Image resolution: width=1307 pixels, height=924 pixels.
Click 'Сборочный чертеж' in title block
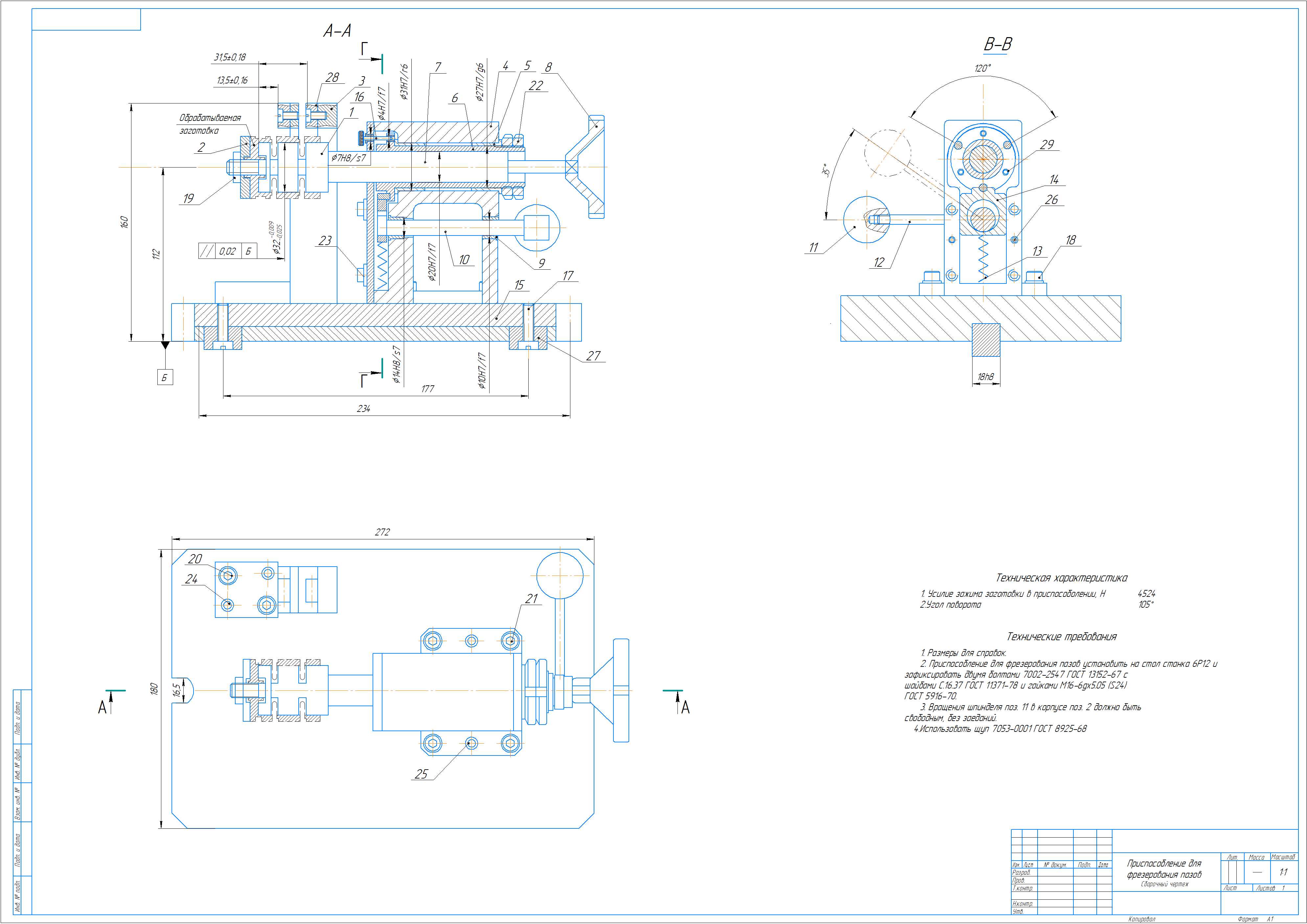pos(1165,884)
